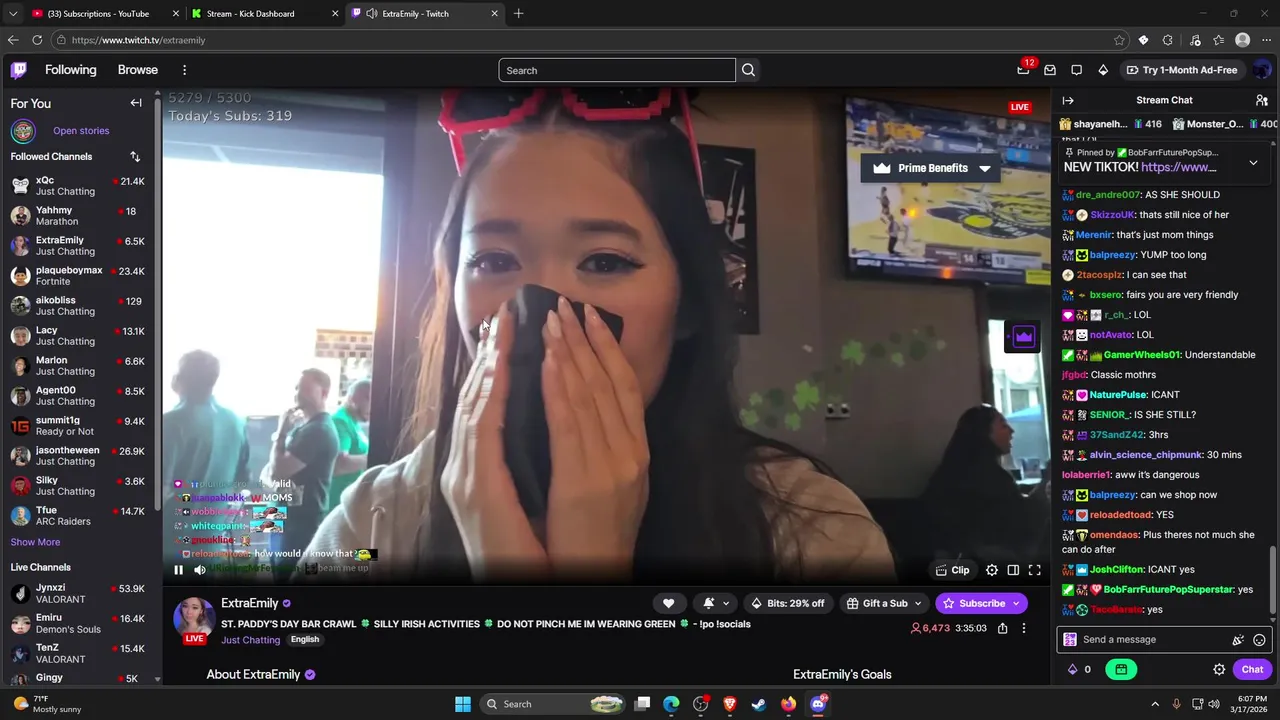
Task: Open xQc channel in sidebar
Action: pos(80,186)
